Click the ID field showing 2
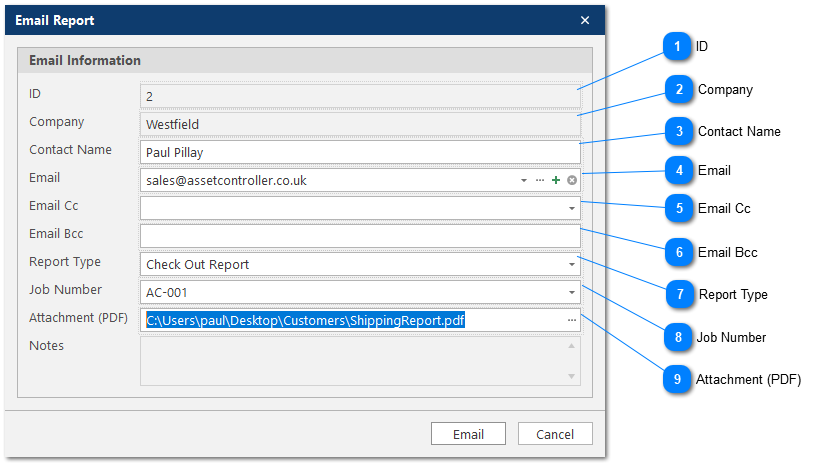This screenshot has height=466, width=817. pyautogui.click(x=360, y=96)
